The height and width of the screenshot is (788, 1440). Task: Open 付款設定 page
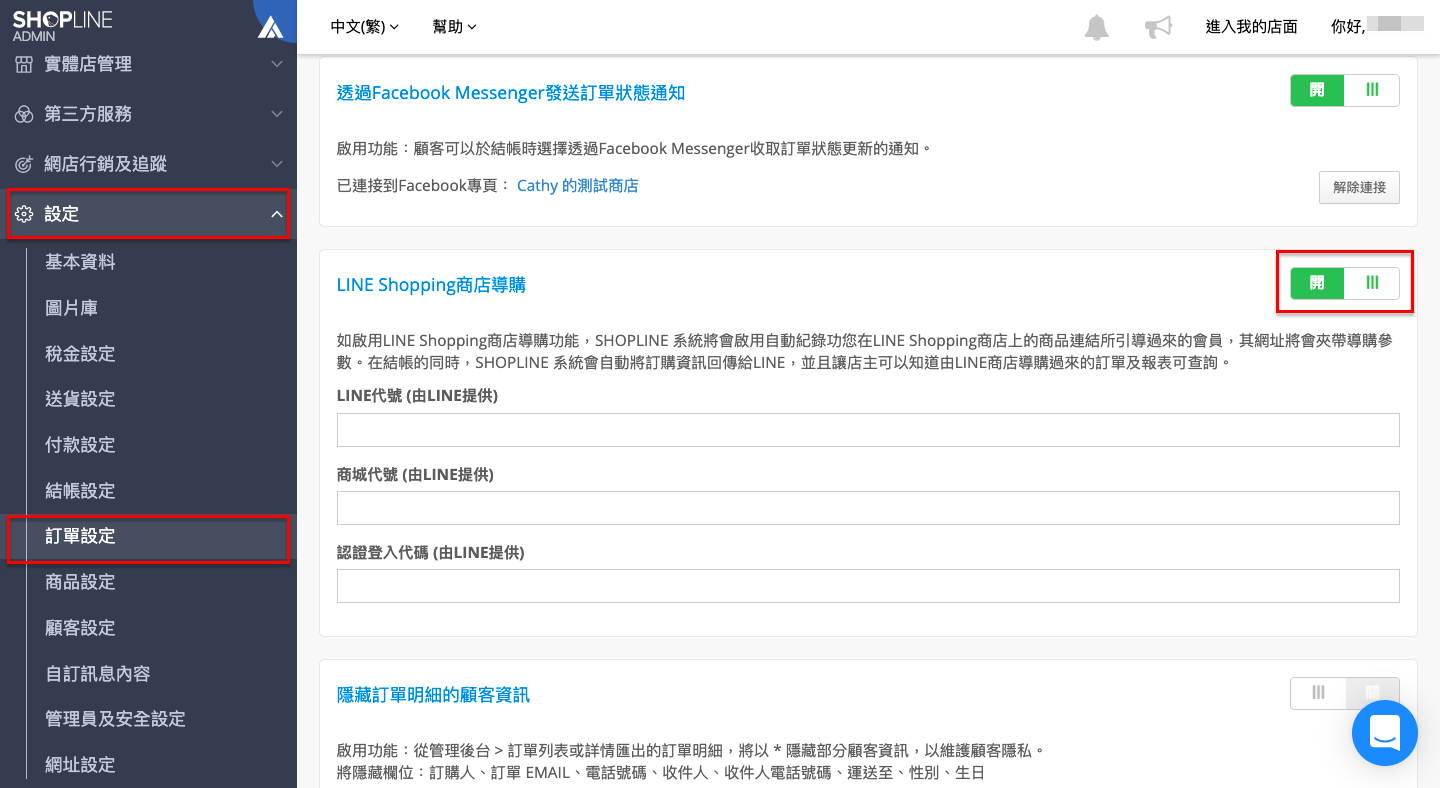click(81, 445)
